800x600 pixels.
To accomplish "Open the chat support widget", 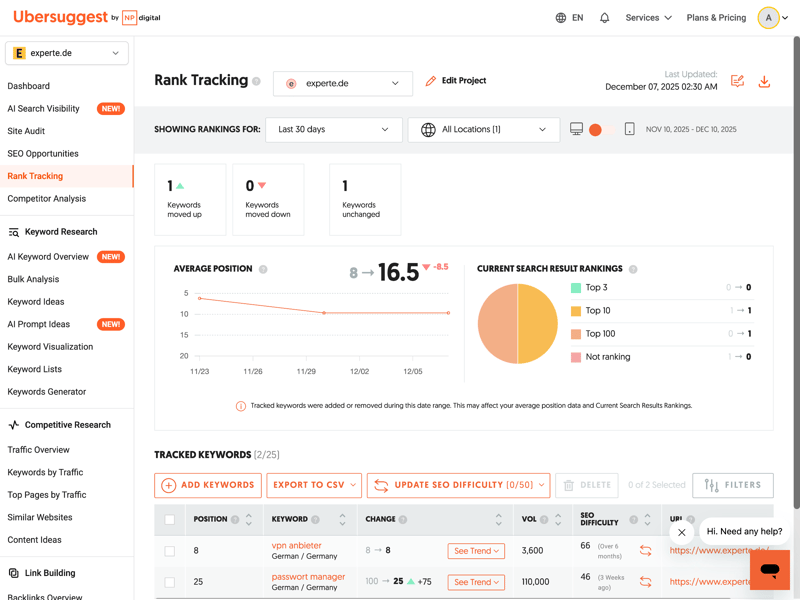I will click(x=769, y=570).
